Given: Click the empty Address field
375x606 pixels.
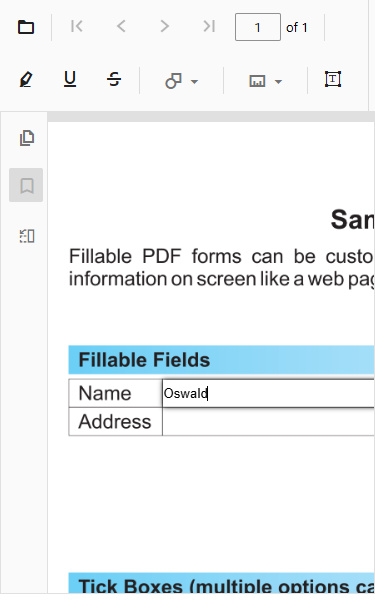Looking at the screenshot, I should (x=268, y=422).
